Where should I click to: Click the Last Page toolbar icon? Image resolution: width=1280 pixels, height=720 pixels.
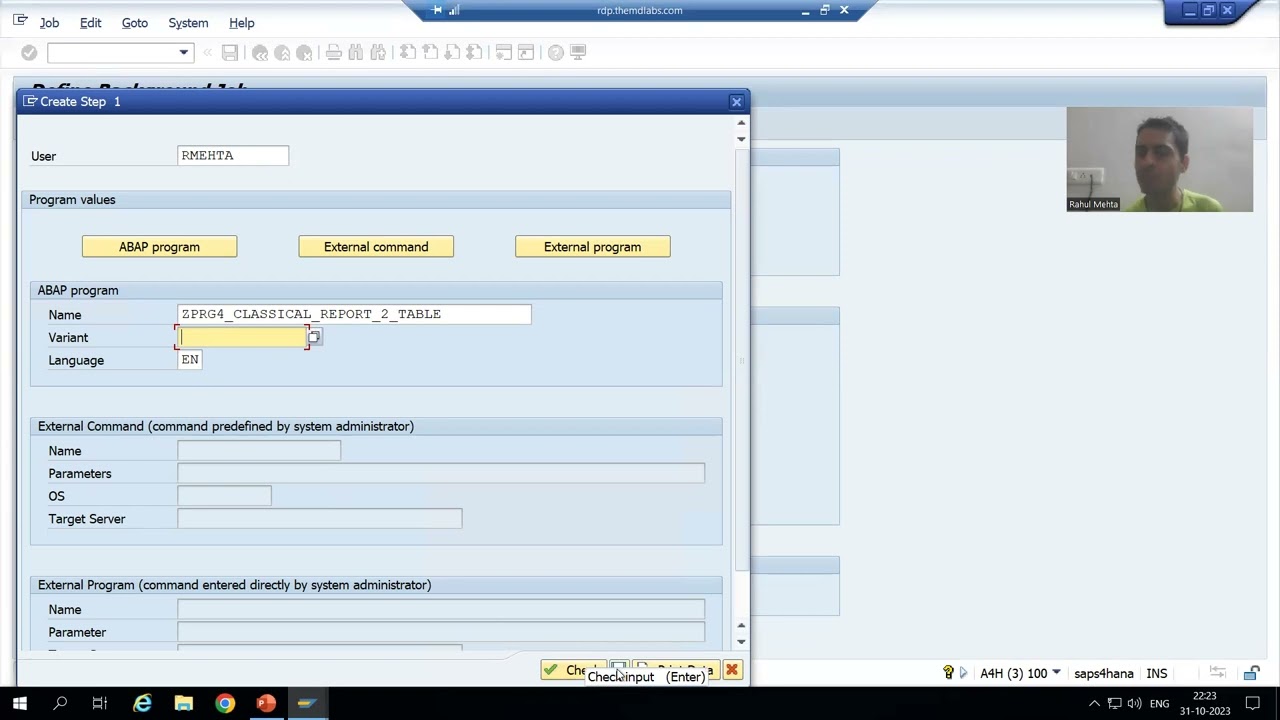point(474,52)
